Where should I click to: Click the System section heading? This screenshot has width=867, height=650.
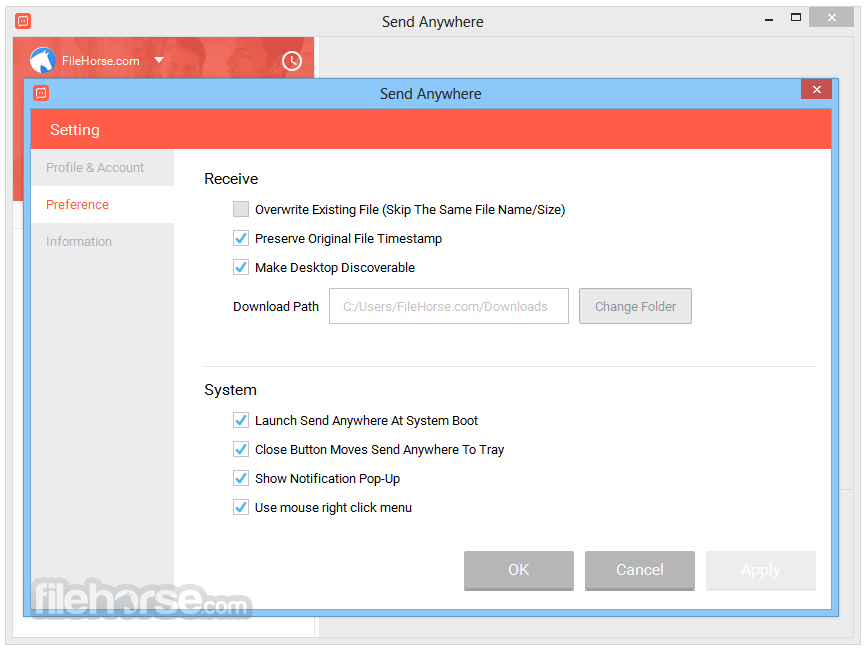pos(231,390)
